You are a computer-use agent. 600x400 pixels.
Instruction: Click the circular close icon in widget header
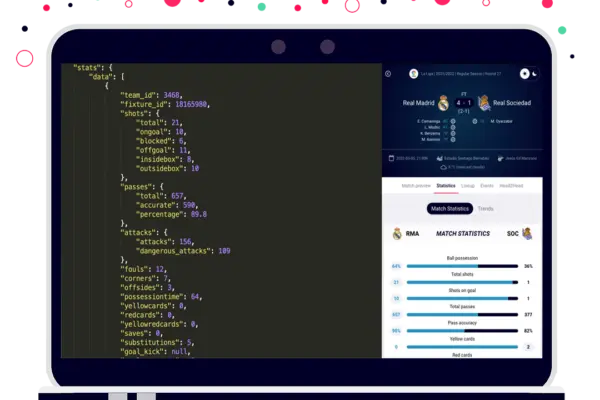(x=388, y=73)
